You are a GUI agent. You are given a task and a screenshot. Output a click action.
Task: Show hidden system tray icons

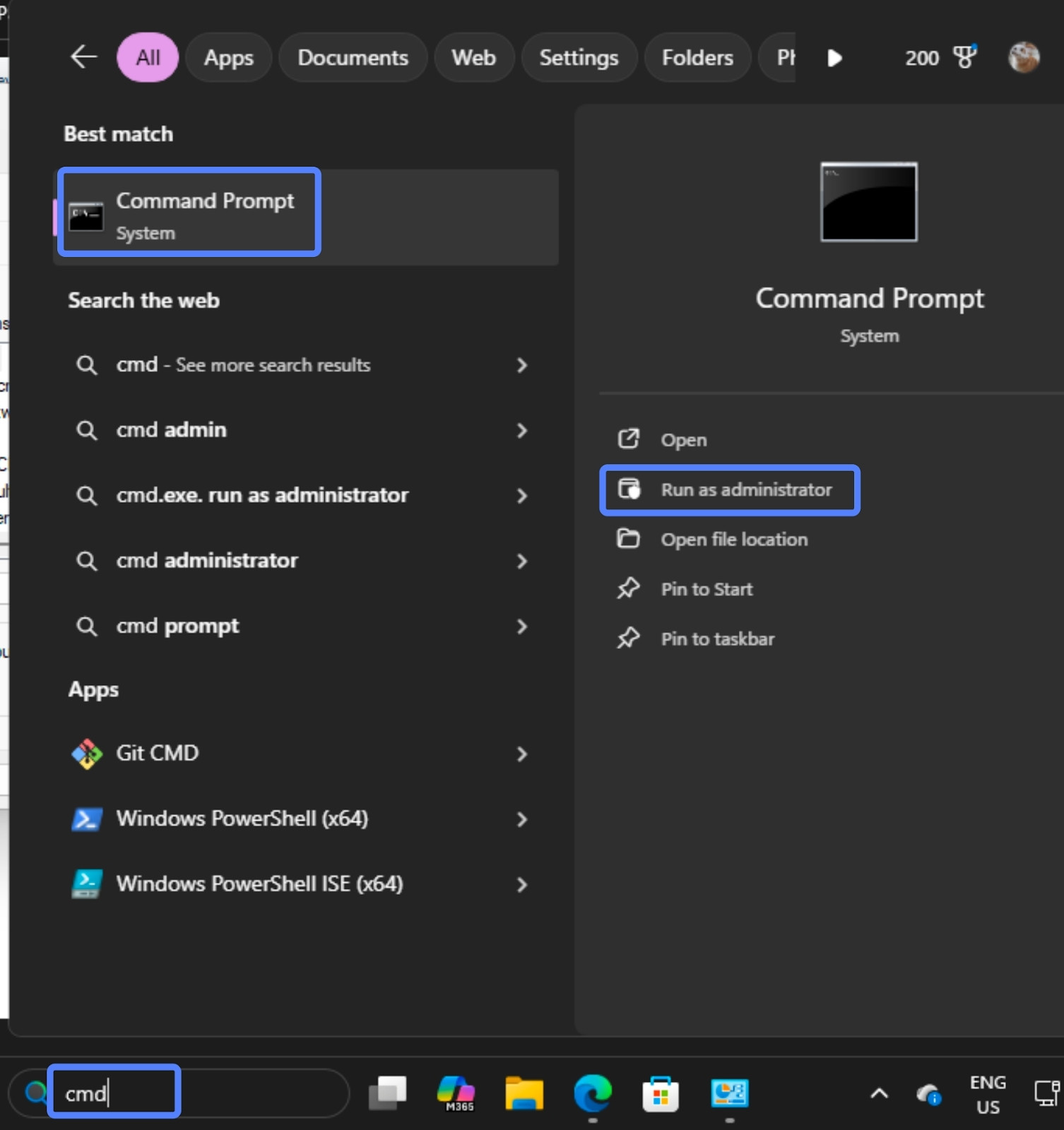[879, 1094]
